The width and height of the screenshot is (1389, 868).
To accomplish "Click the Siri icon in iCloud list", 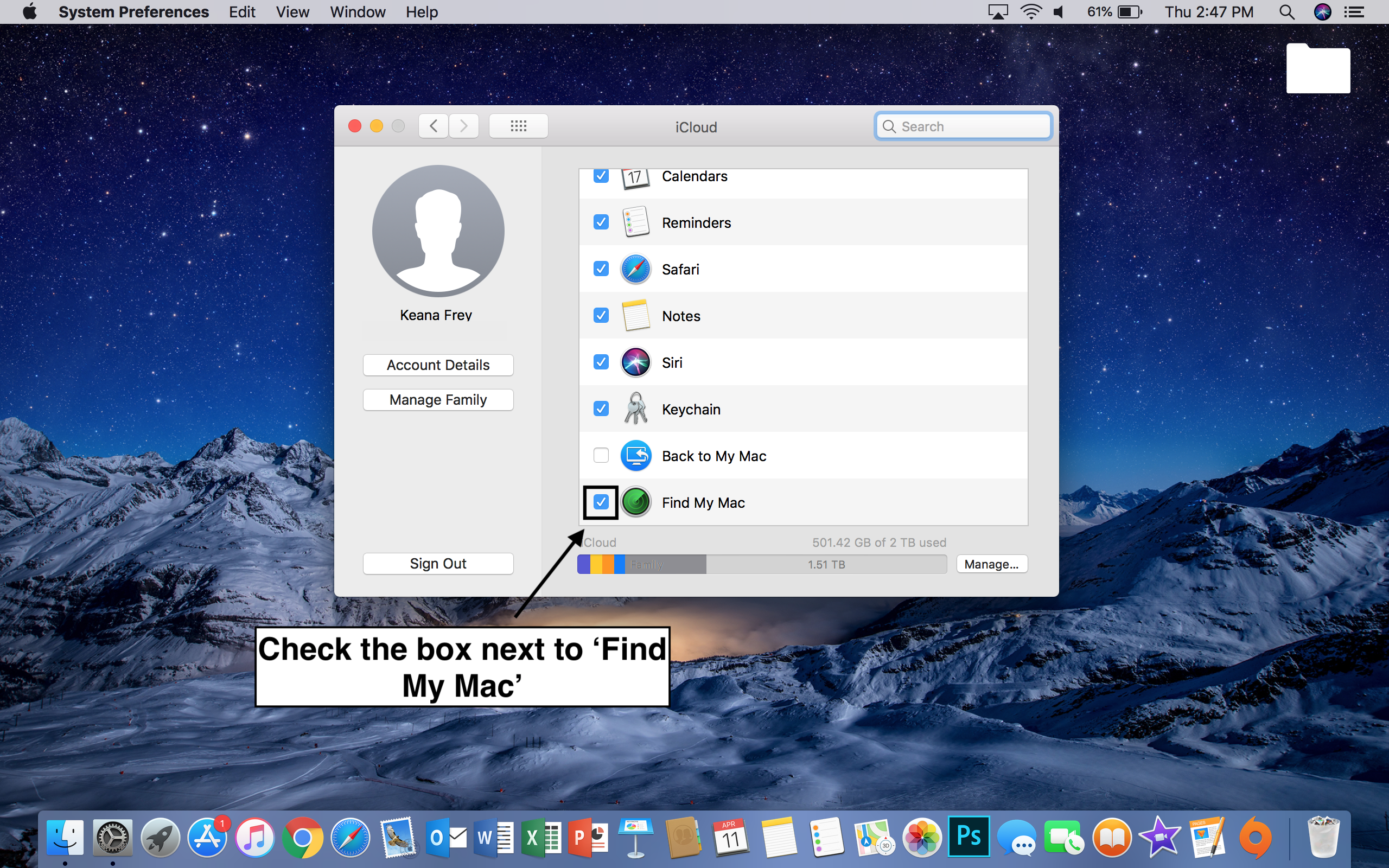I will (635, 362).
